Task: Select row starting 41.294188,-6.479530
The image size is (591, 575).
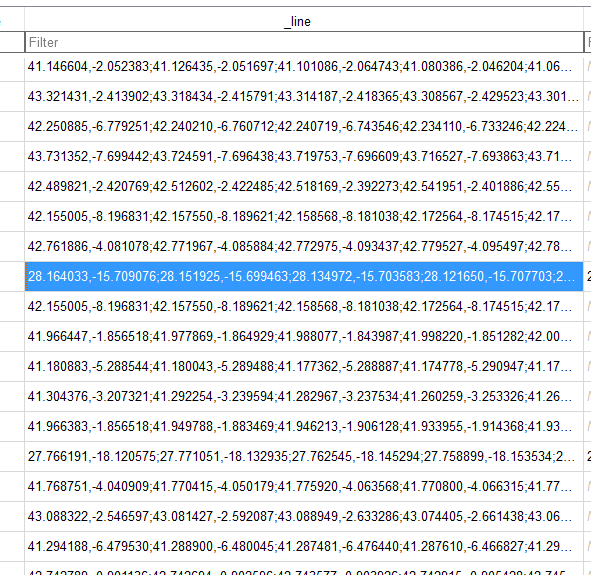Action: (304, 546)
